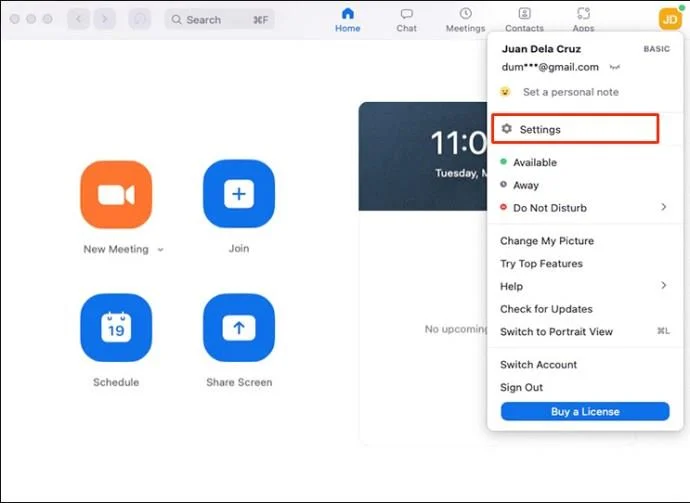Click the emoji icon beside personal note

pos(505,92)
